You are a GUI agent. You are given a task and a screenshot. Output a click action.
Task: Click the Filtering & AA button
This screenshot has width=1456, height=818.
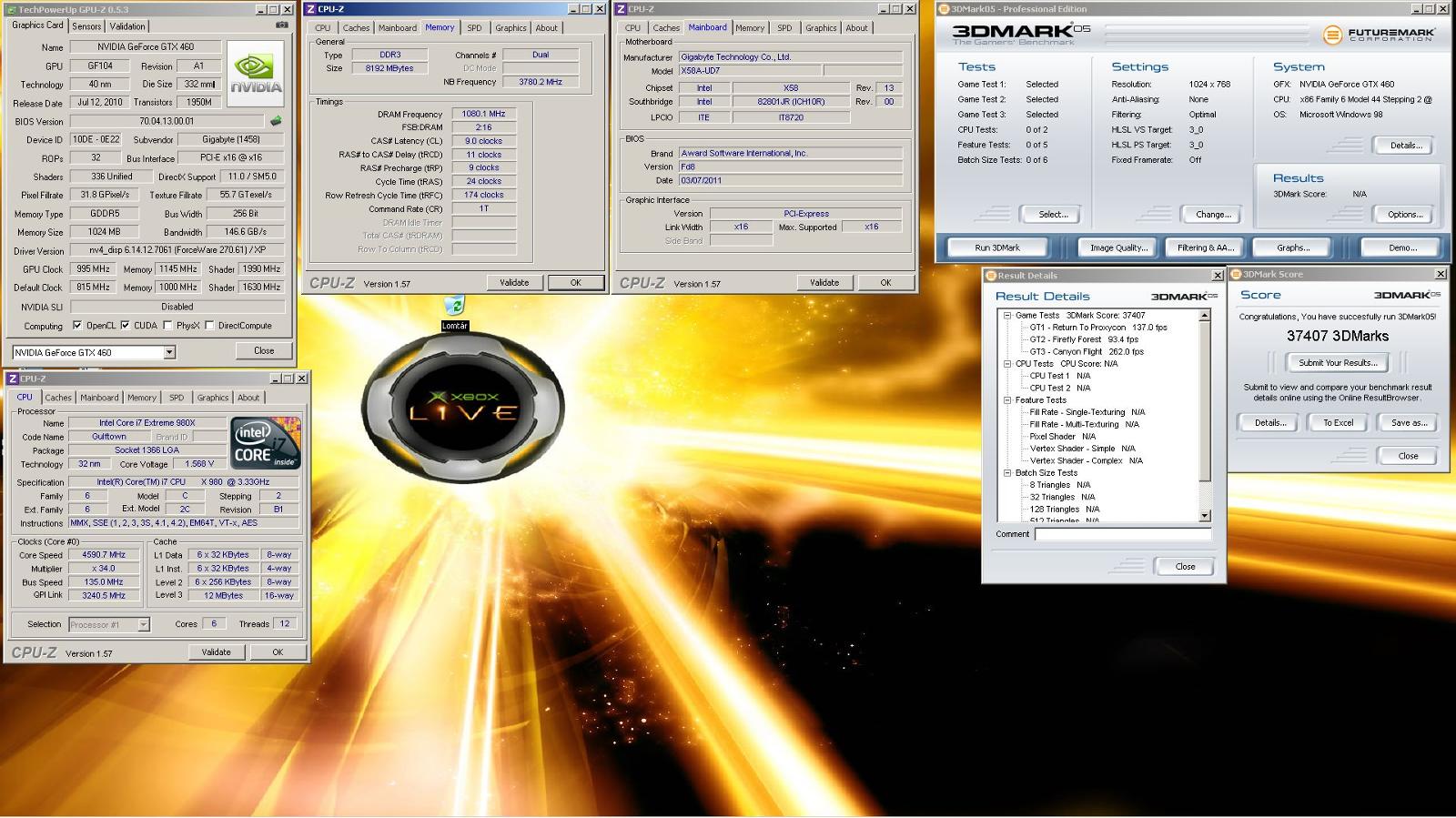coord(1205,247)
